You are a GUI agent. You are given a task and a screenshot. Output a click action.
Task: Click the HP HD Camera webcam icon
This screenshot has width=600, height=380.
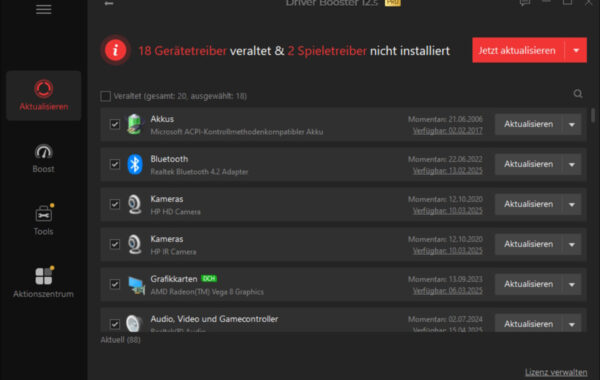tap(134, 204)
